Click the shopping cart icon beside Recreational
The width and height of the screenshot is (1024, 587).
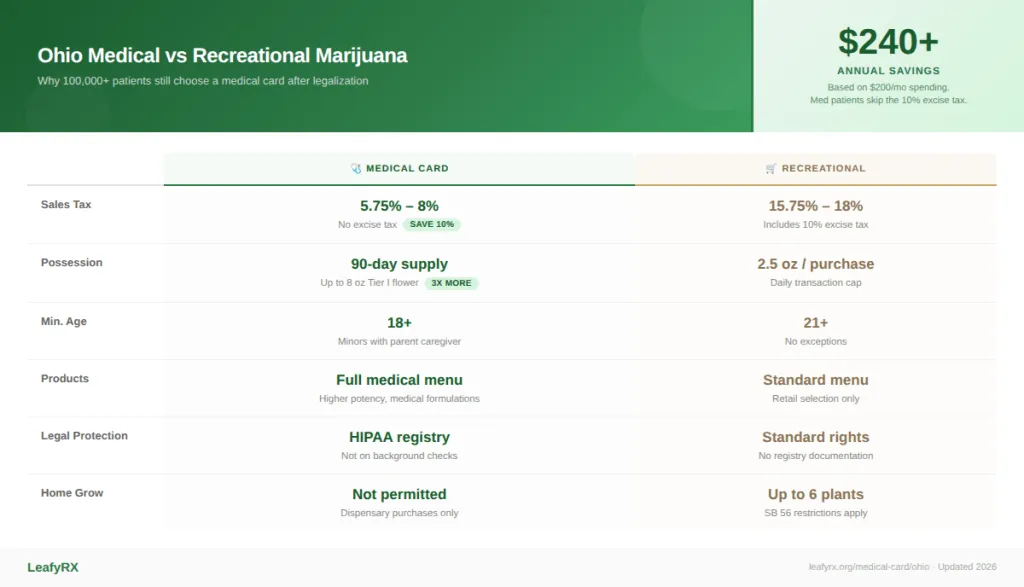pyautogui.click(x=771, y=168)
